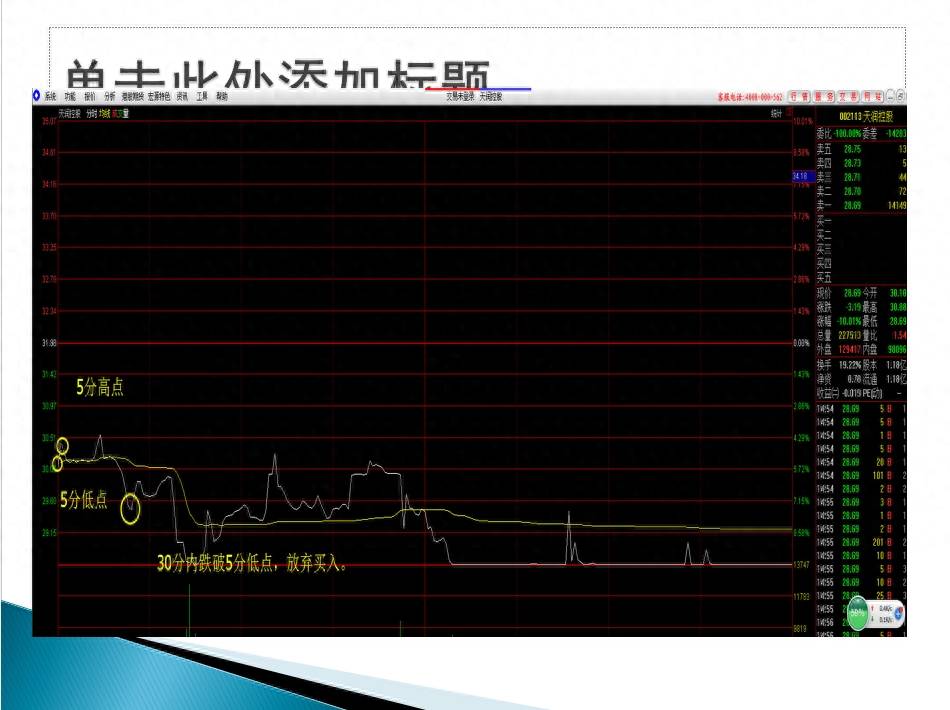Click the 行情 button at top right
950x710 pixels.
(x=799, y=96)
